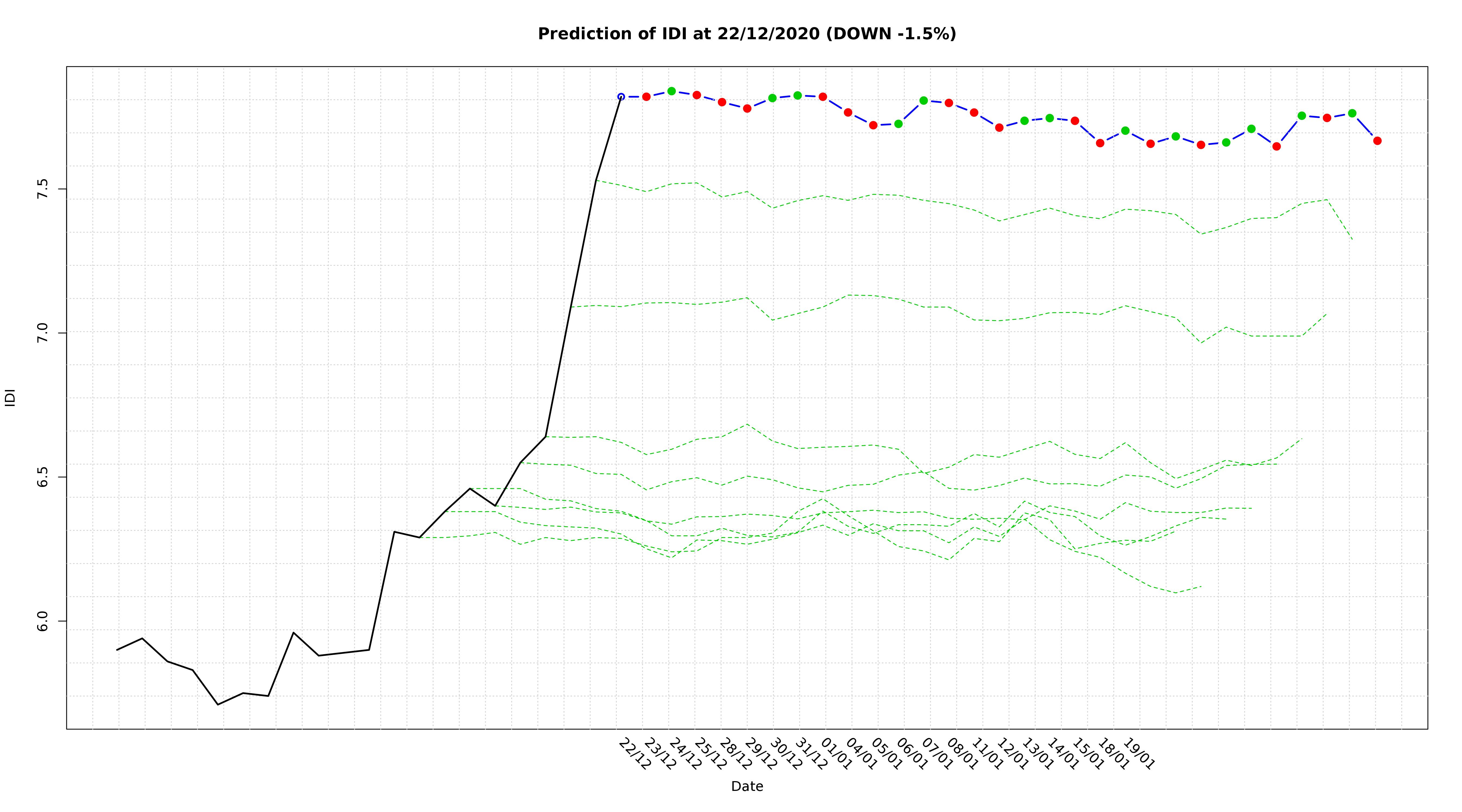Click the first red prediction dot
The height and width of the screenshot is (812, 1462).
click(646, 97)
